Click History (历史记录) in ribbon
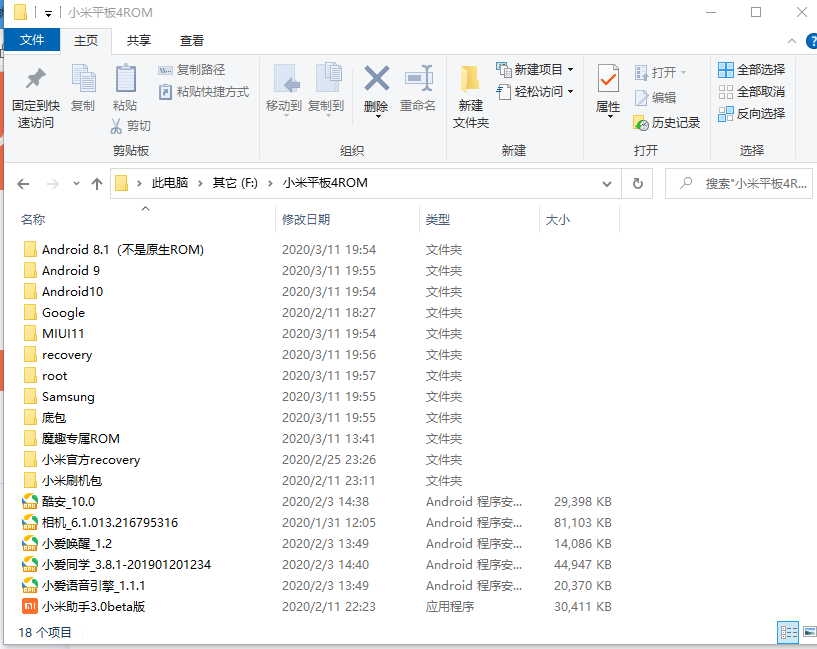Viewport: 817px width, 649px height. click(667, 123)
